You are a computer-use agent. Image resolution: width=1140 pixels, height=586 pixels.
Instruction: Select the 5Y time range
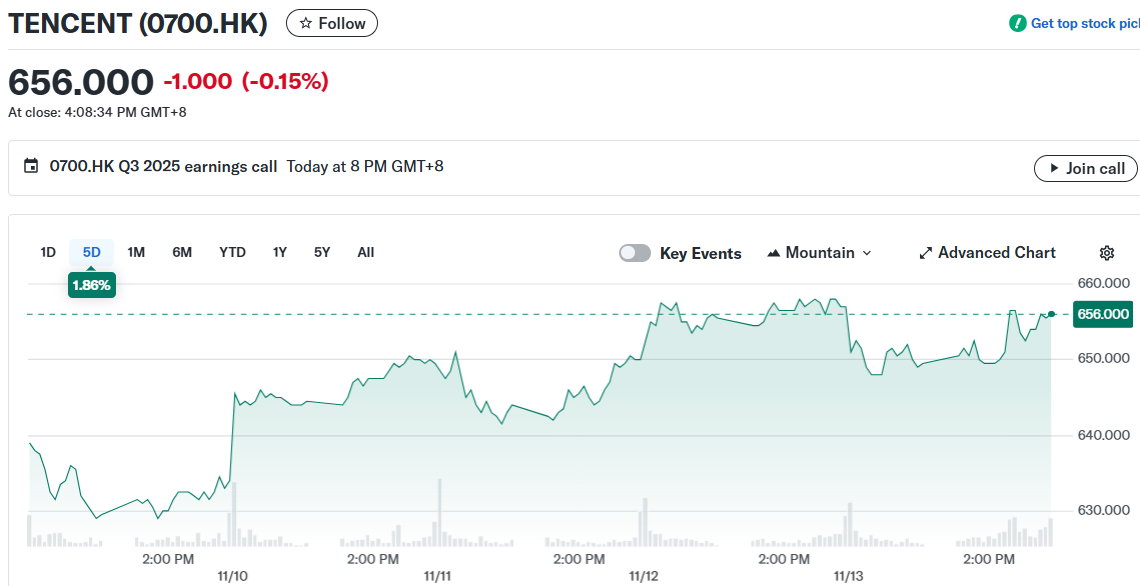322,252
